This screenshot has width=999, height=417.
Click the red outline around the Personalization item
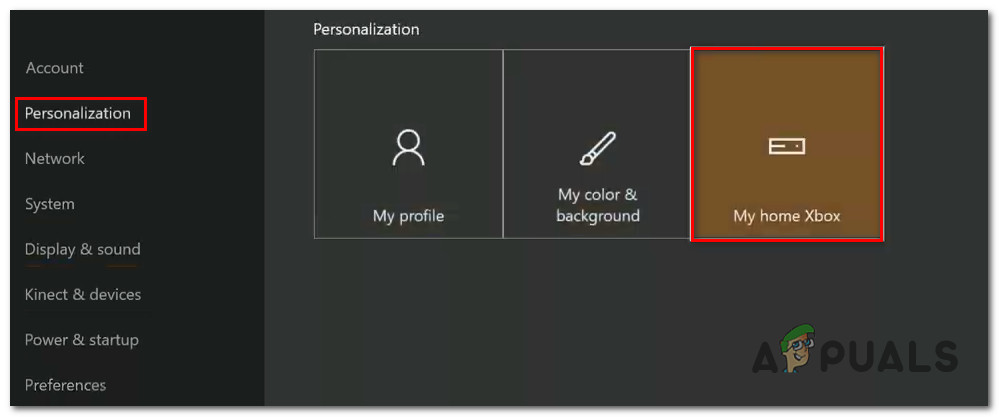click(x=146, y=113)
